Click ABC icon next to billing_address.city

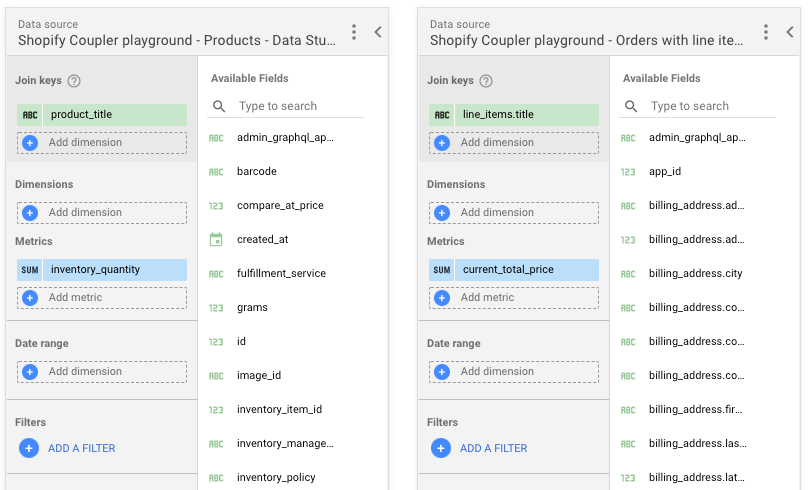point(627,274)
